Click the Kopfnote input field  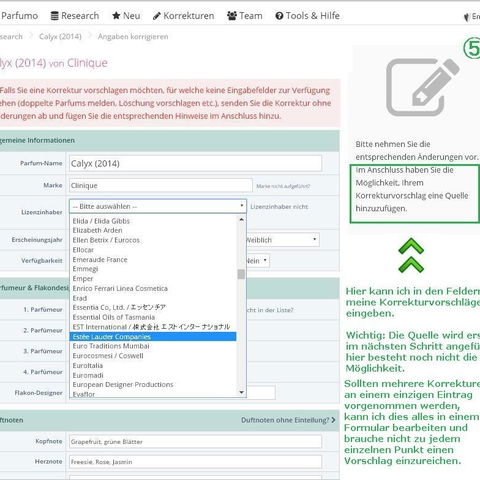click(195, 441)
